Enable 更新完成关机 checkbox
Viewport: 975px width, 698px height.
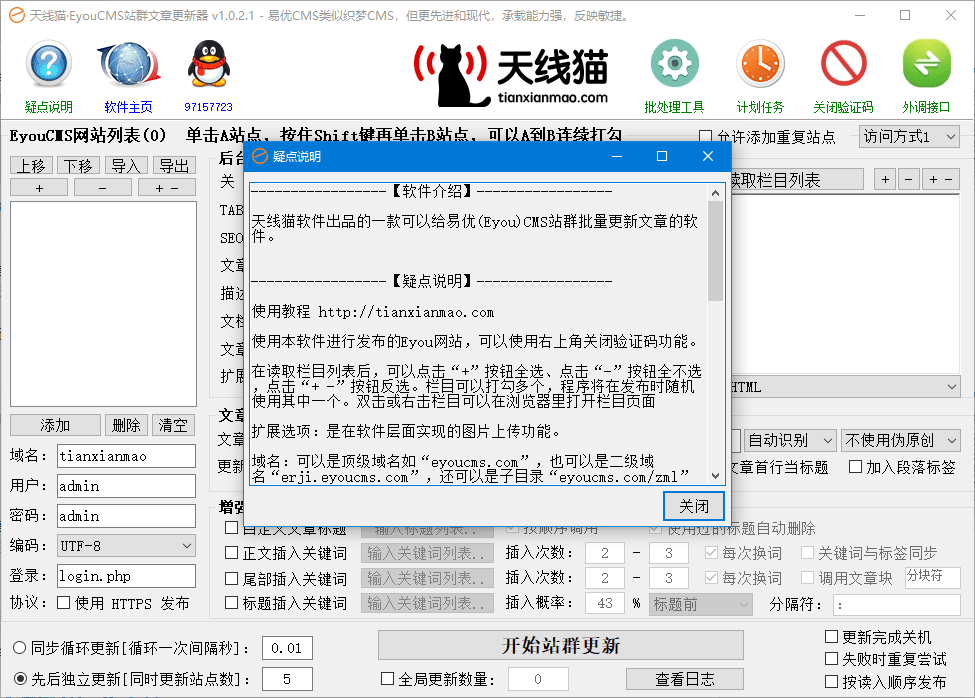pyautogui.click(x=831, y=636)
